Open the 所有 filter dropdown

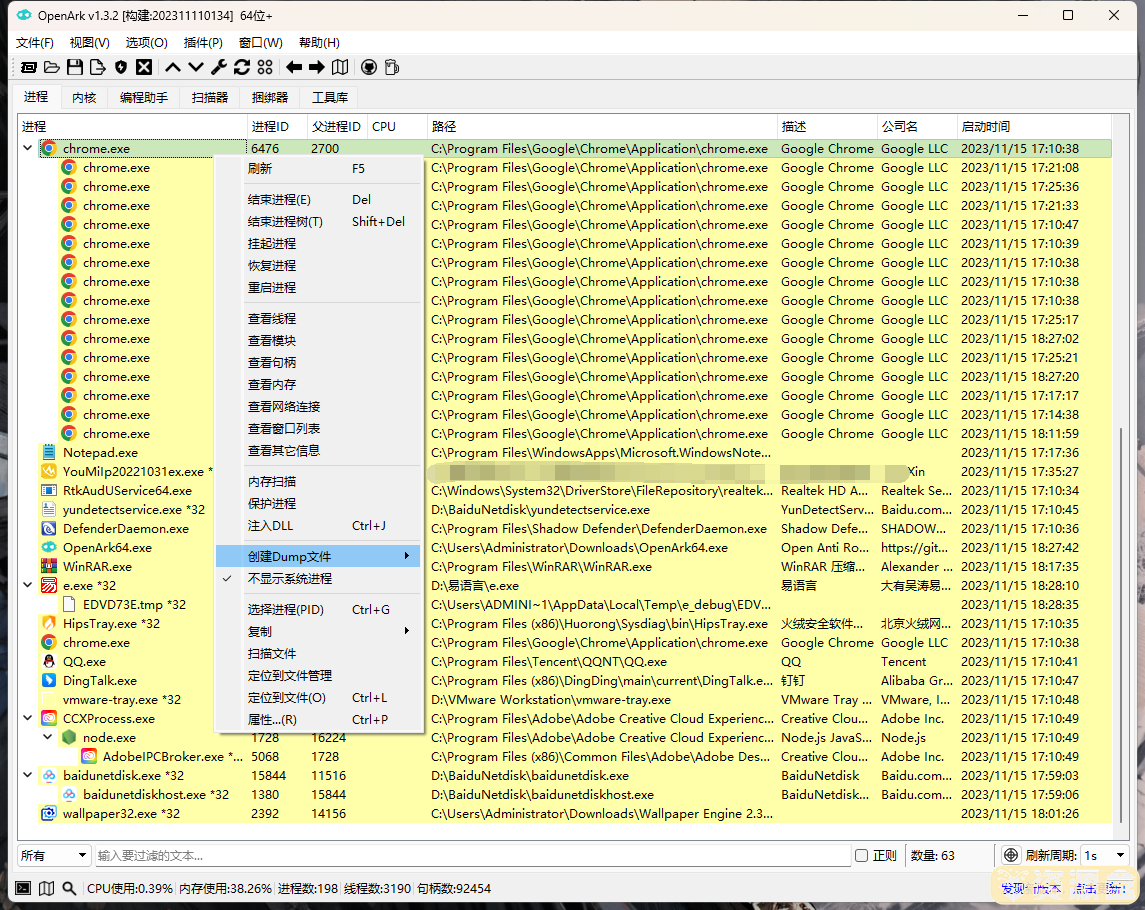tap(54, 855)
